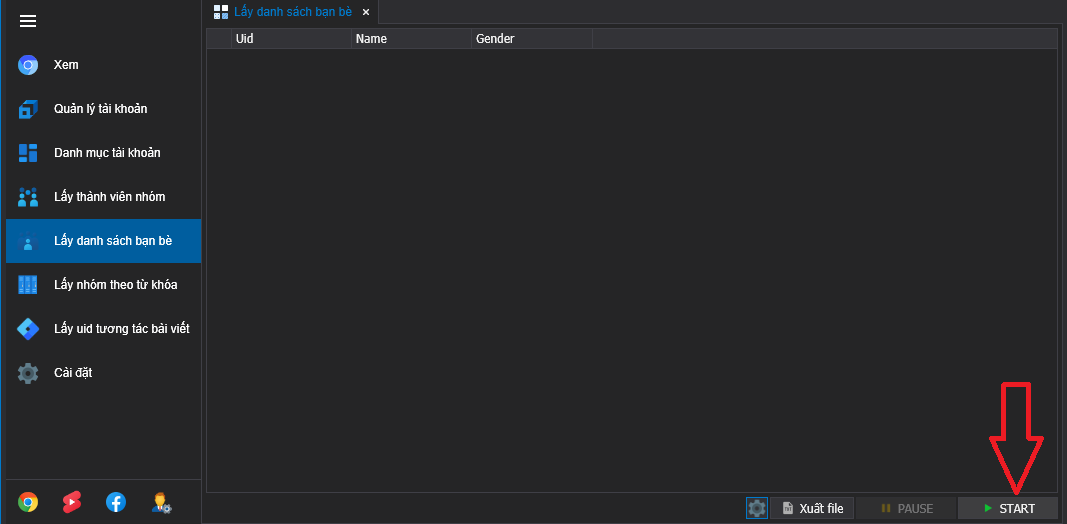Open the hamburger menu icon

point(28,21)
